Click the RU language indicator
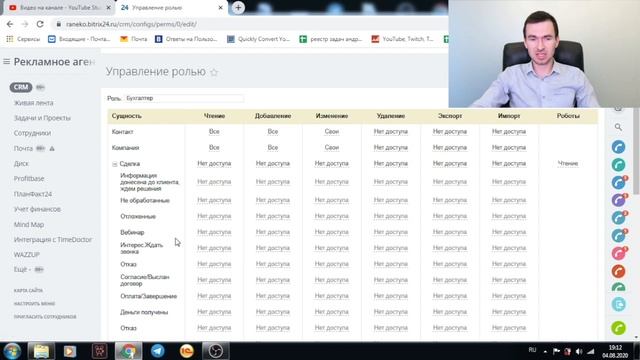The height and width of the screenshot is (360, 640). point(532,350)
